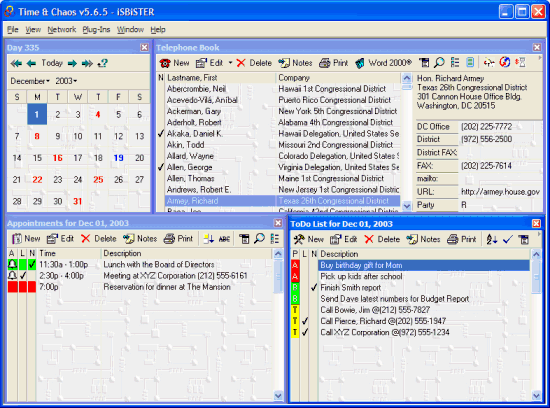Click the green book icon in Telephone Book toolbar
550x408 pixels.
[x=470, y=63]
